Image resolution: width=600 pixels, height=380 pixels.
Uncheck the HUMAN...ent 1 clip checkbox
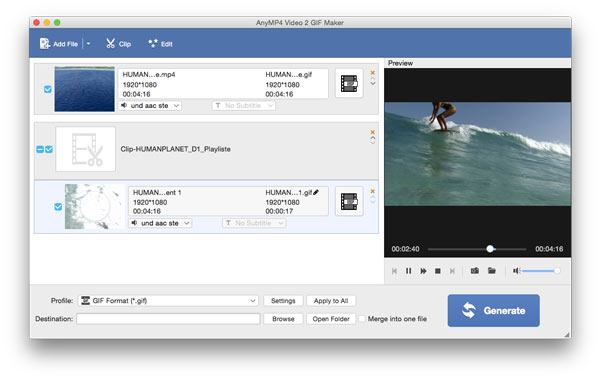tap(58, 207)
